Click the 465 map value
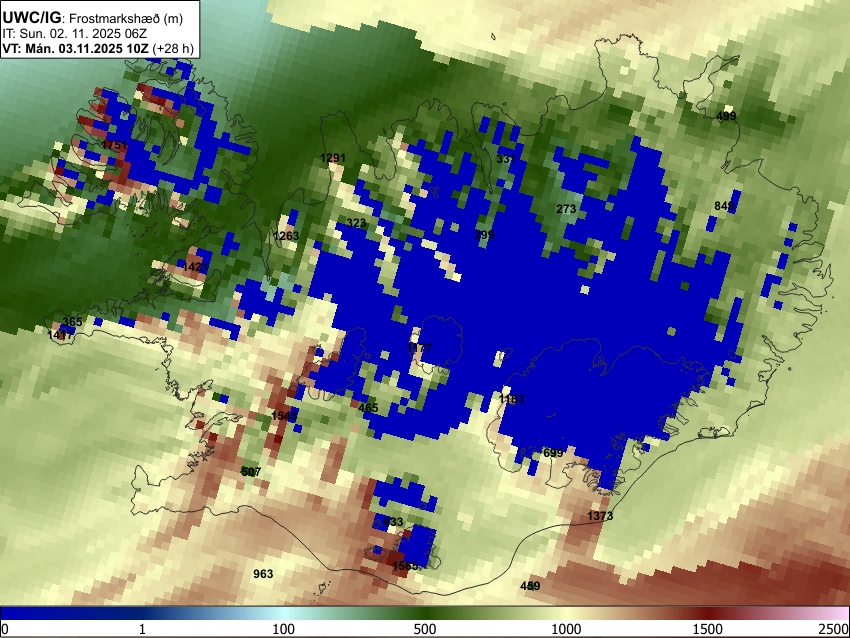Image resolution: width=850 pixels, height=638 pixels. [368, 408]
